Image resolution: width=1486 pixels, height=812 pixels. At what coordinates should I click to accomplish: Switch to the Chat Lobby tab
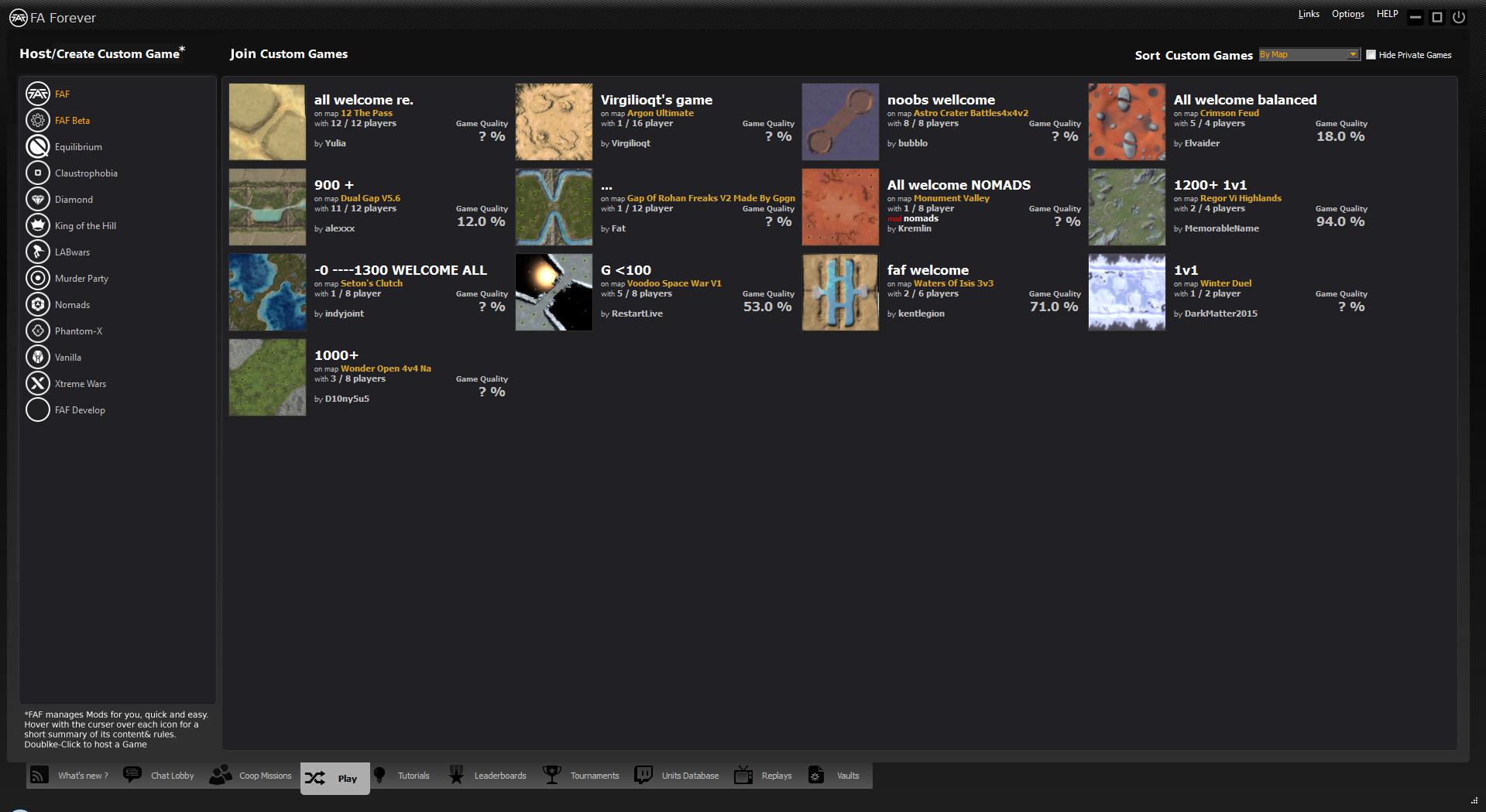point(173,776)
